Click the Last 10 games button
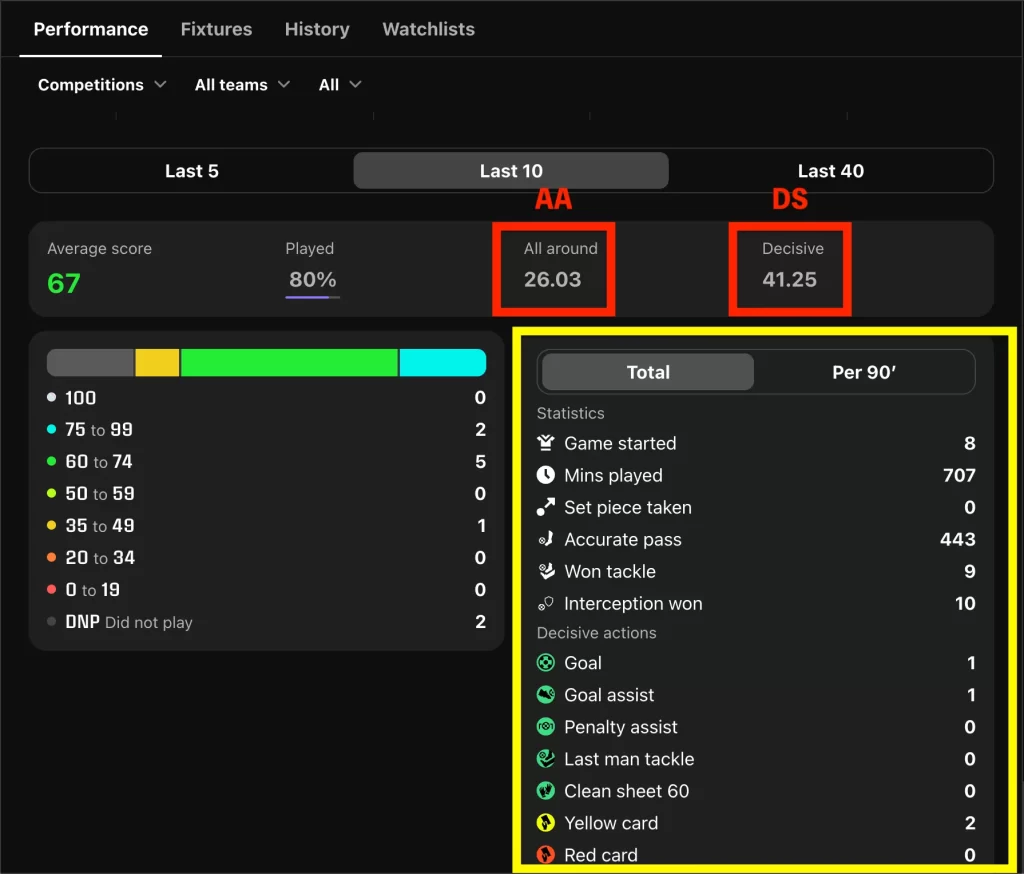This screenshot has width=1024, height=874. (x=511, y=171)
